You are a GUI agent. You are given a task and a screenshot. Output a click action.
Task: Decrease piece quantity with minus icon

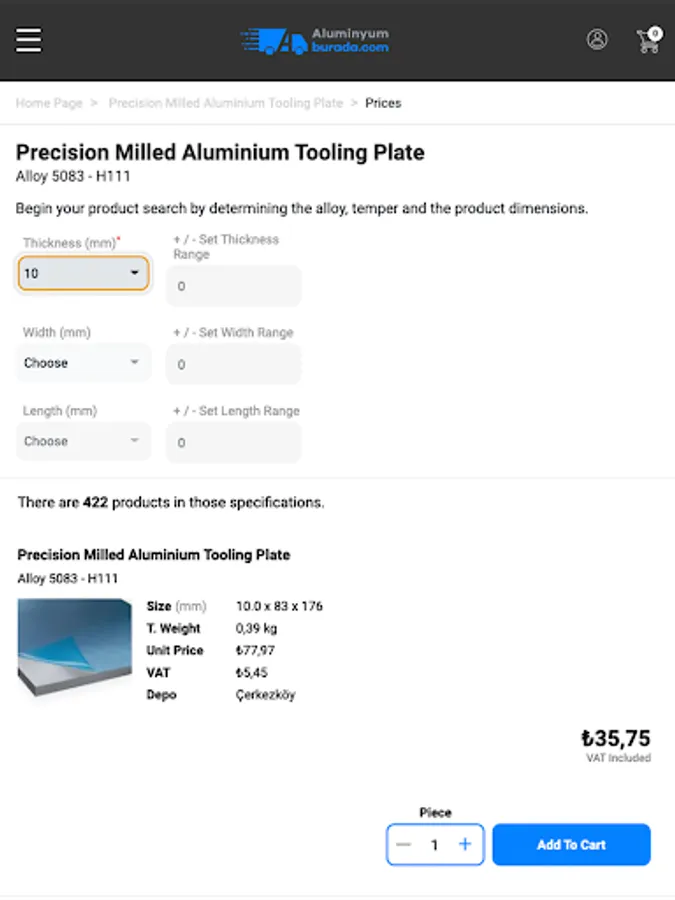404,845
